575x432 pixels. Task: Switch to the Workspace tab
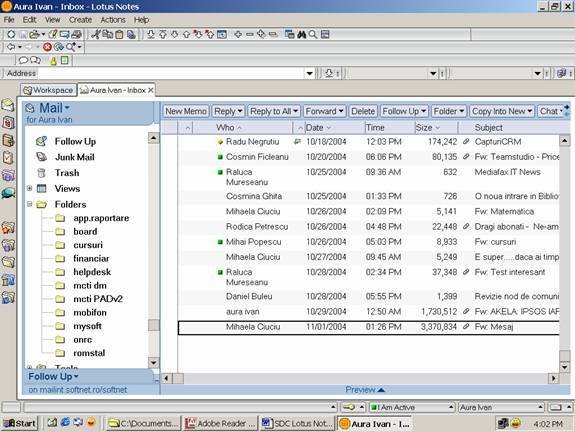click(x=48, y=90)
